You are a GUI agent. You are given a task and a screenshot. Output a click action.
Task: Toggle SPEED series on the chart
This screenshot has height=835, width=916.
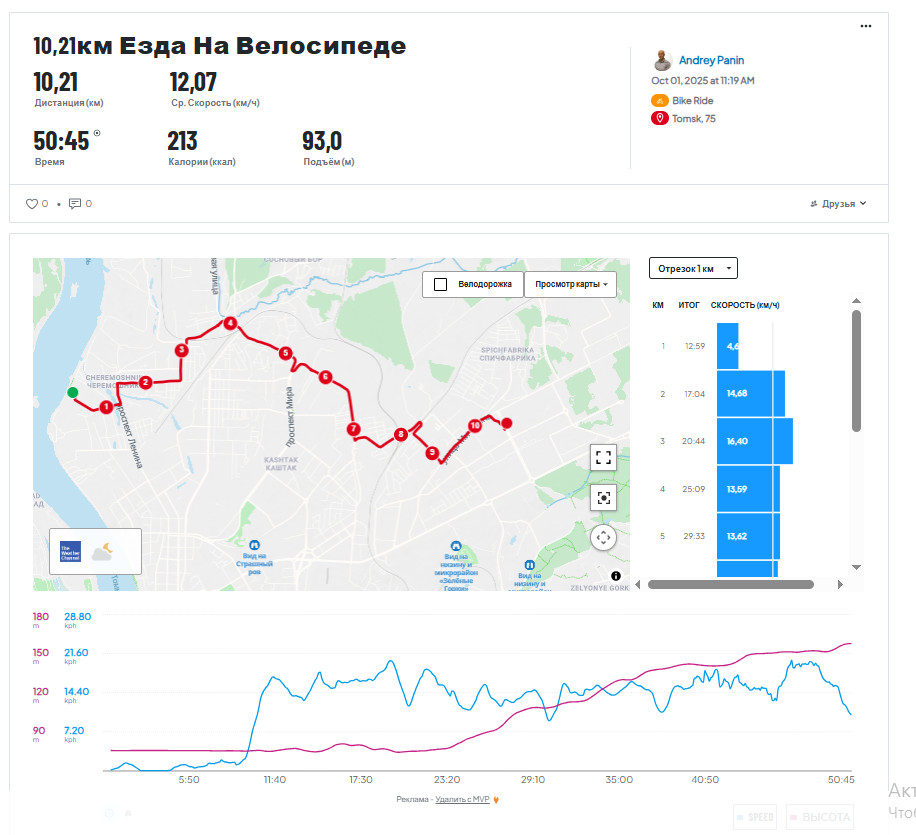[x=755, y=817]
